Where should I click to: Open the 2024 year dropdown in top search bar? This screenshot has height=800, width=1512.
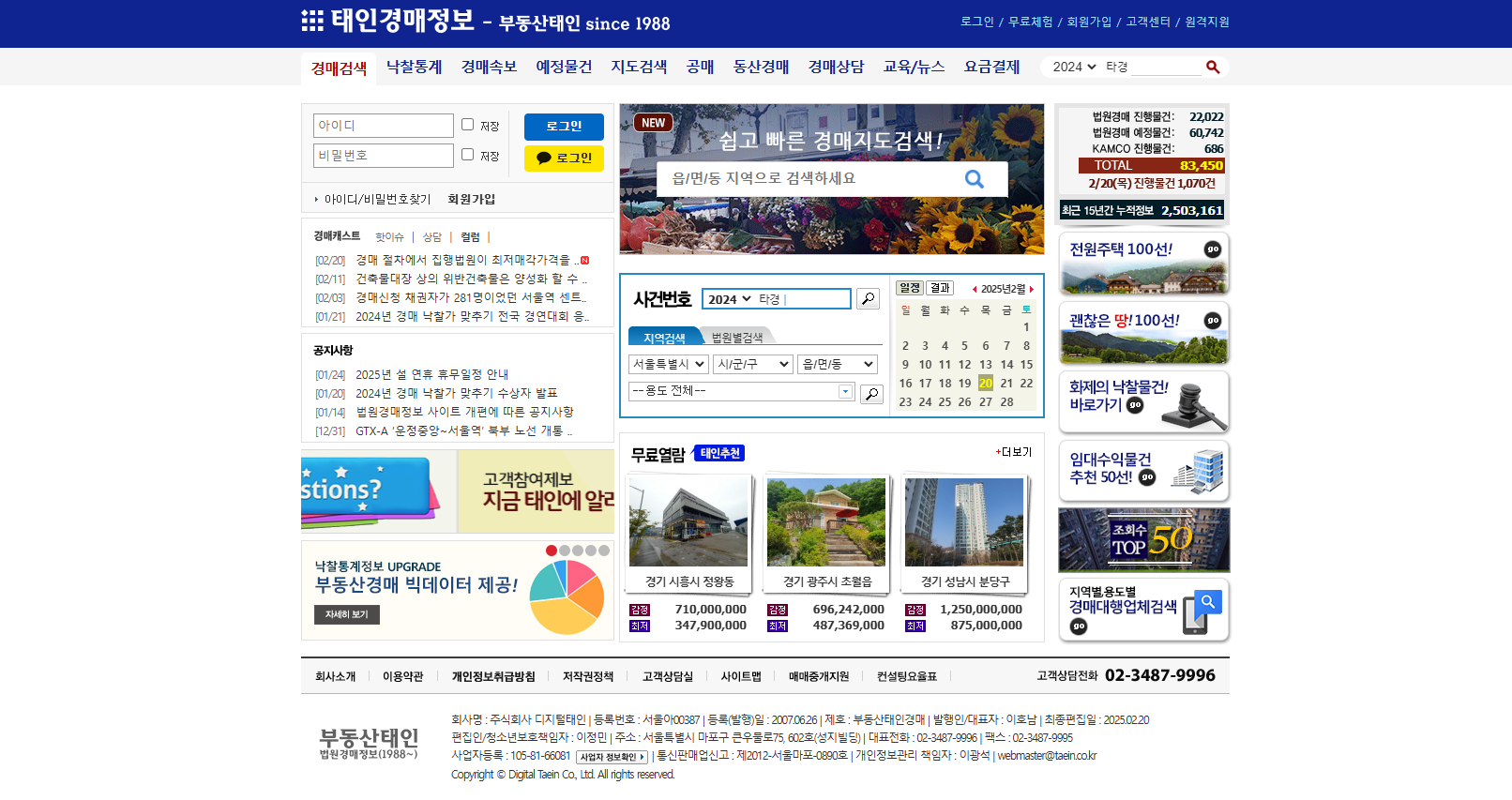point(1074,67)
